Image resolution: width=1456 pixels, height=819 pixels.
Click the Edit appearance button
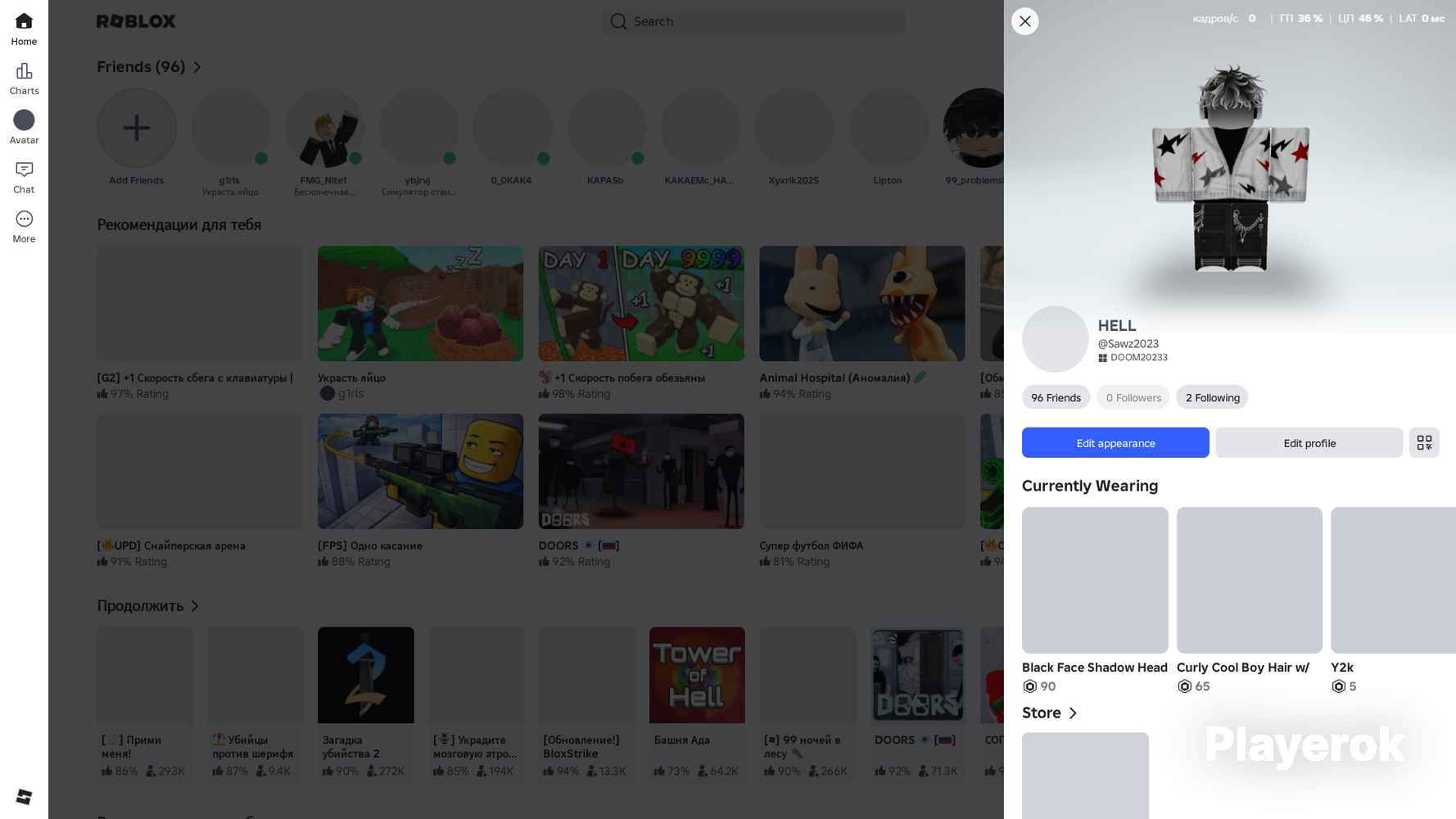point(1115,442)
